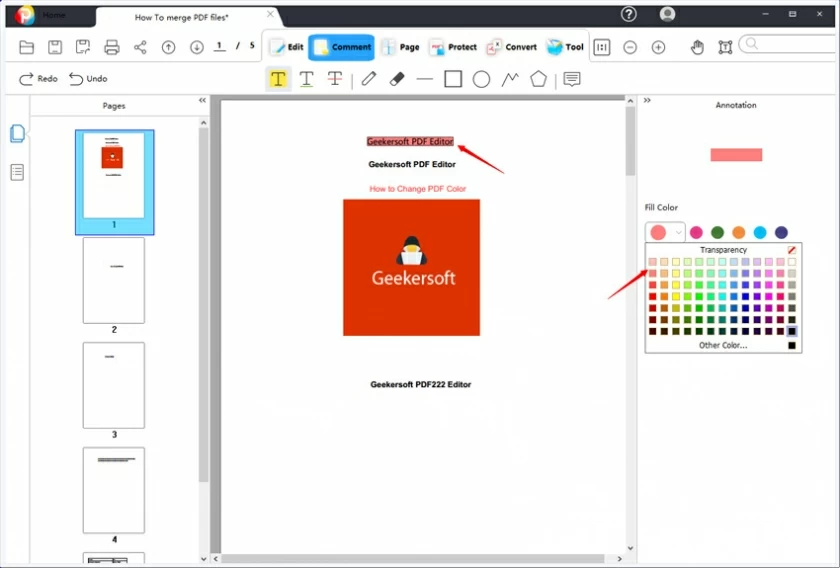Select the text selection box tool

point(725,47)
